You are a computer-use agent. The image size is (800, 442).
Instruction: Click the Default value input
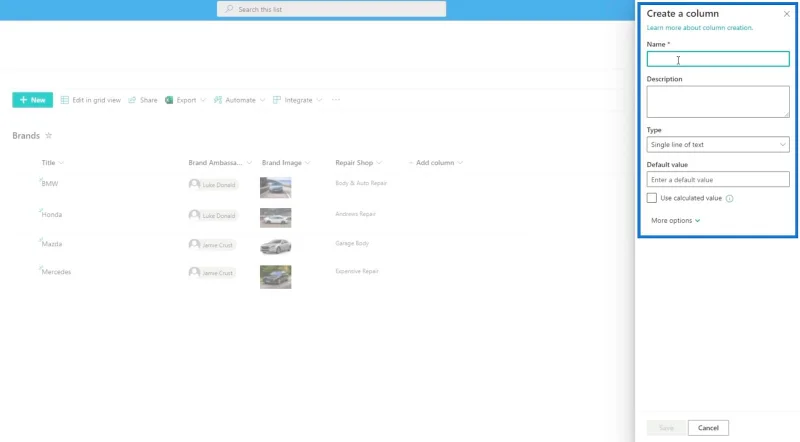click(718, 180)
